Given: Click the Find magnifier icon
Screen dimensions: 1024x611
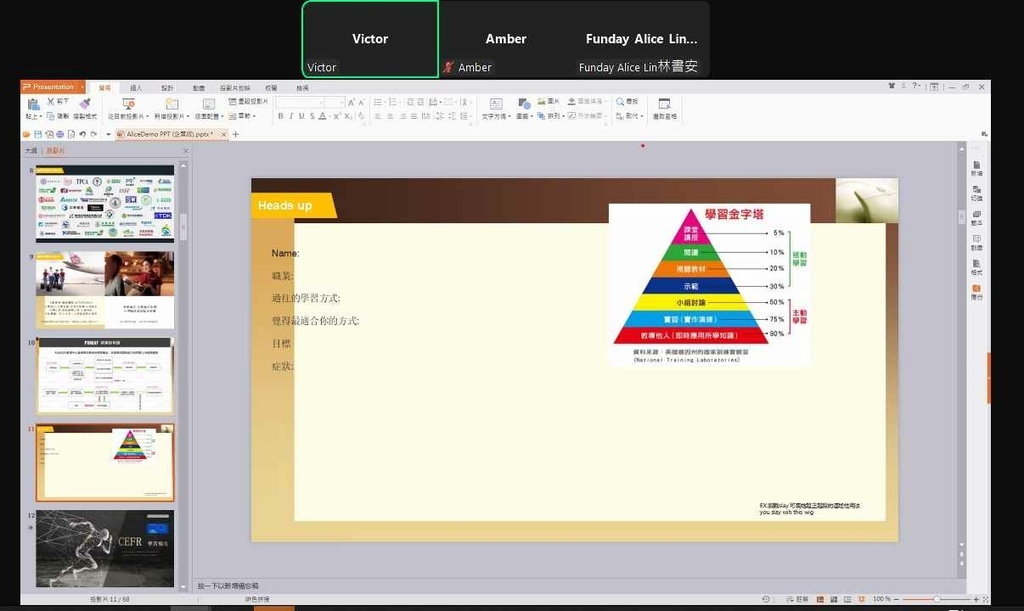Looking at the screenshot, I should click(620, 102).
